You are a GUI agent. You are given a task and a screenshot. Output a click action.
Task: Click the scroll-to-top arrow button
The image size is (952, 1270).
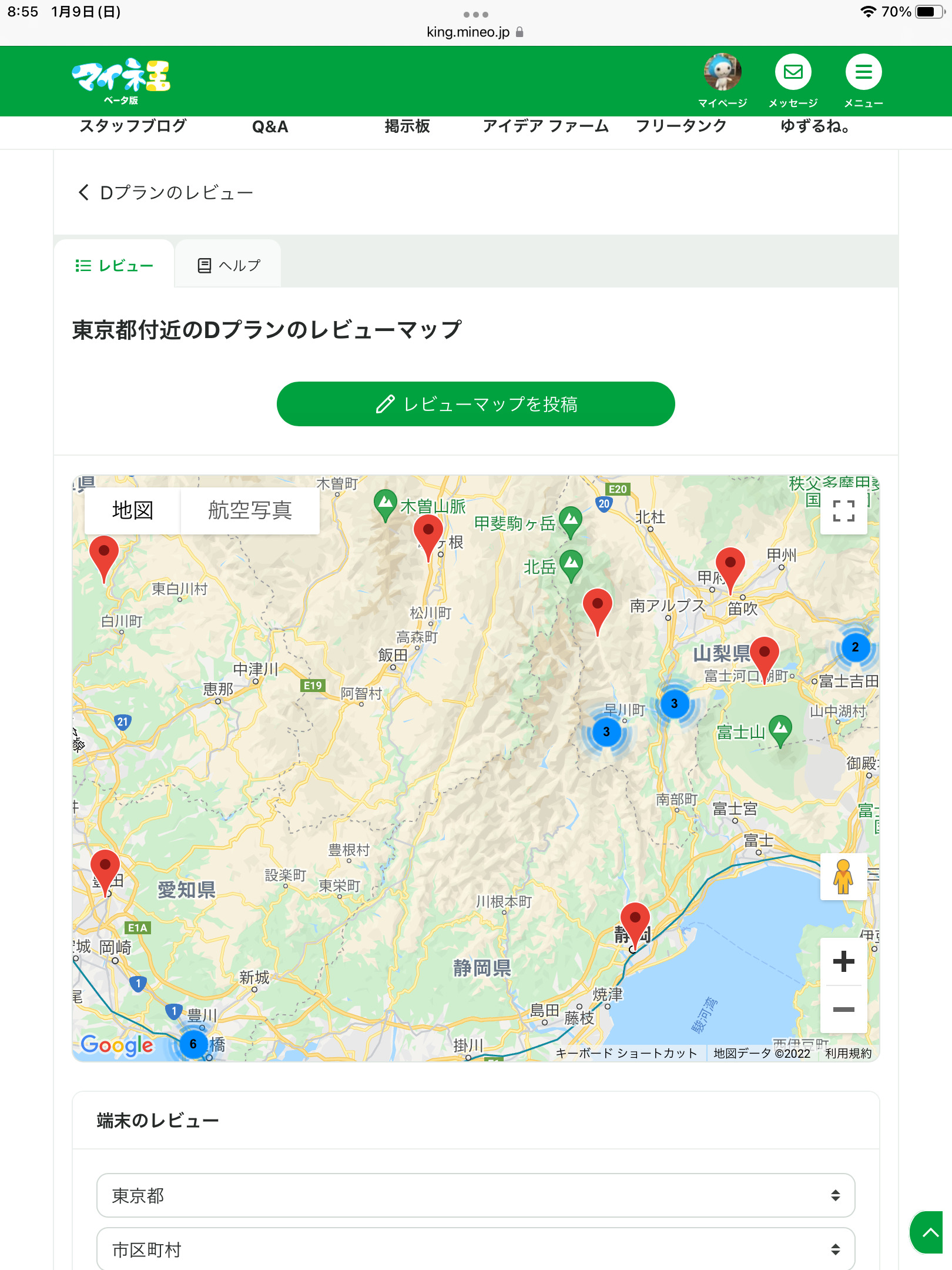point(930,1232)
